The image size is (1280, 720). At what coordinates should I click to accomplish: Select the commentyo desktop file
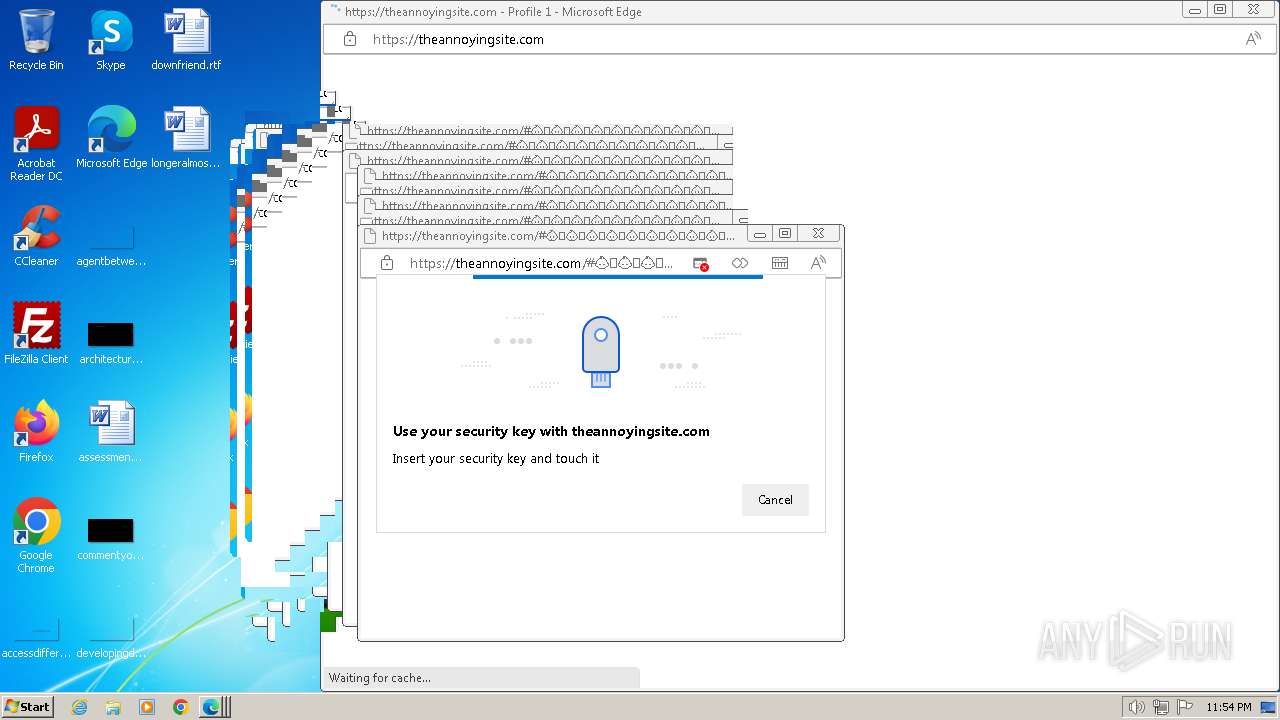click(x=111, y=539)
